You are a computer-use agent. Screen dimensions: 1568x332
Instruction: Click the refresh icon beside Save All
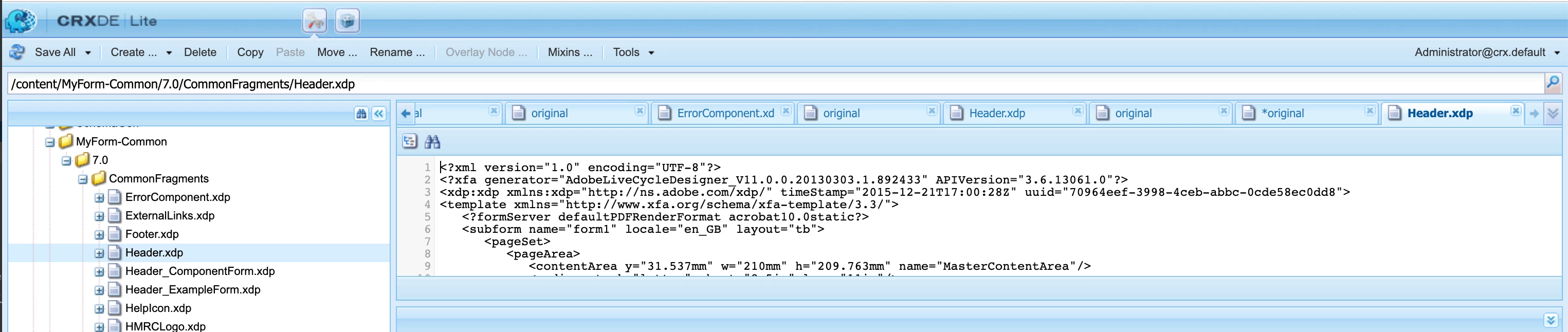17,52
